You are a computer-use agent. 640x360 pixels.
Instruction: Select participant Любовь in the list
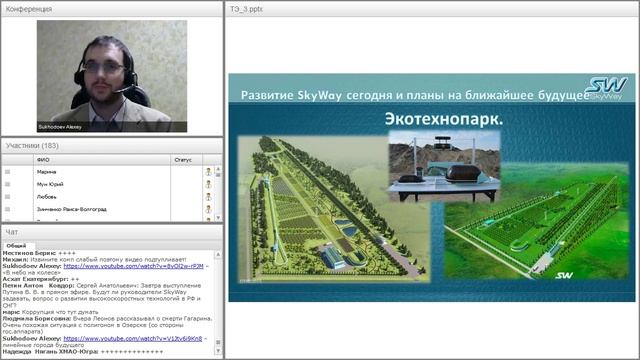(47, 197)
